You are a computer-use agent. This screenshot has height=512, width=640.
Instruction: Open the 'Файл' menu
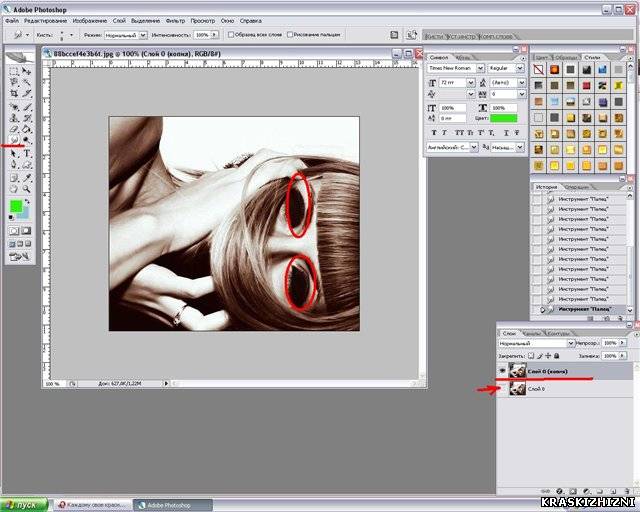pyautogui.click(x=12, y=20)
